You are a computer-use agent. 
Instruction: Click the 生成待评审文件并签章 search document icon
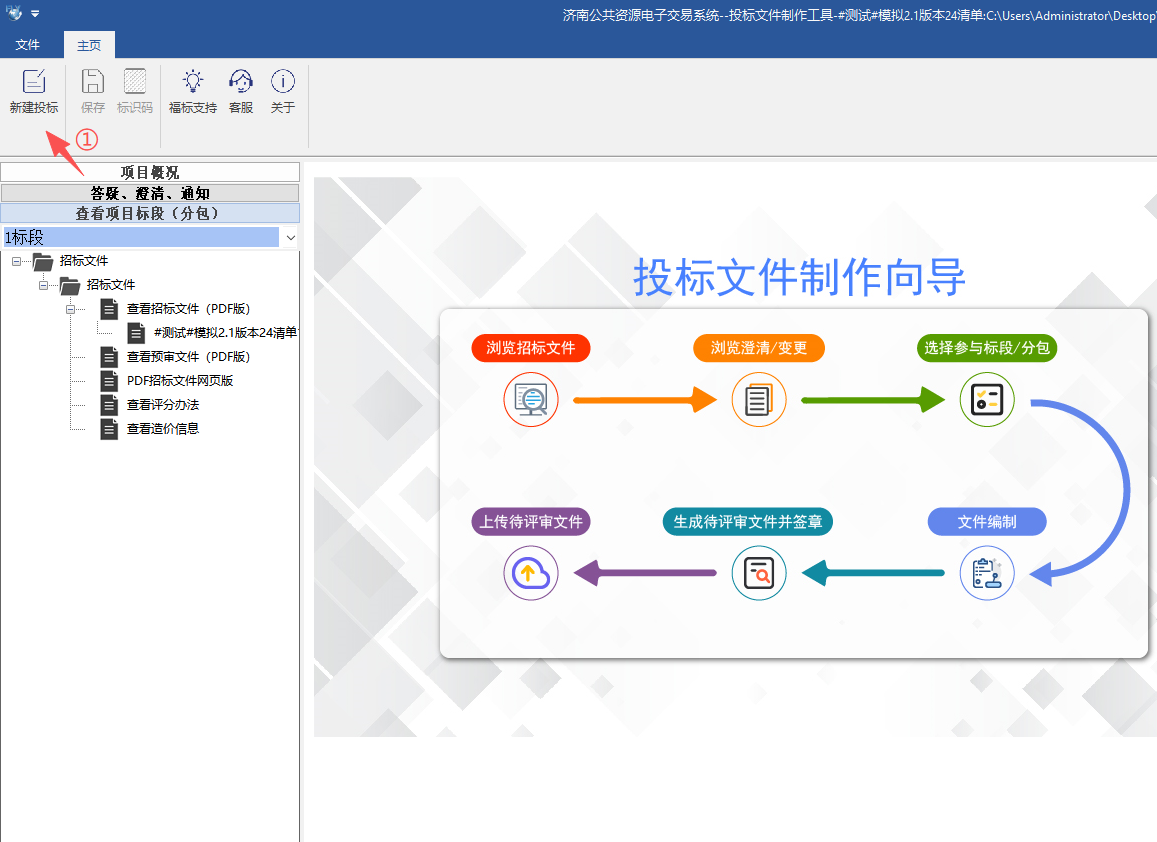pyautogui.click(x=759, y=573)
